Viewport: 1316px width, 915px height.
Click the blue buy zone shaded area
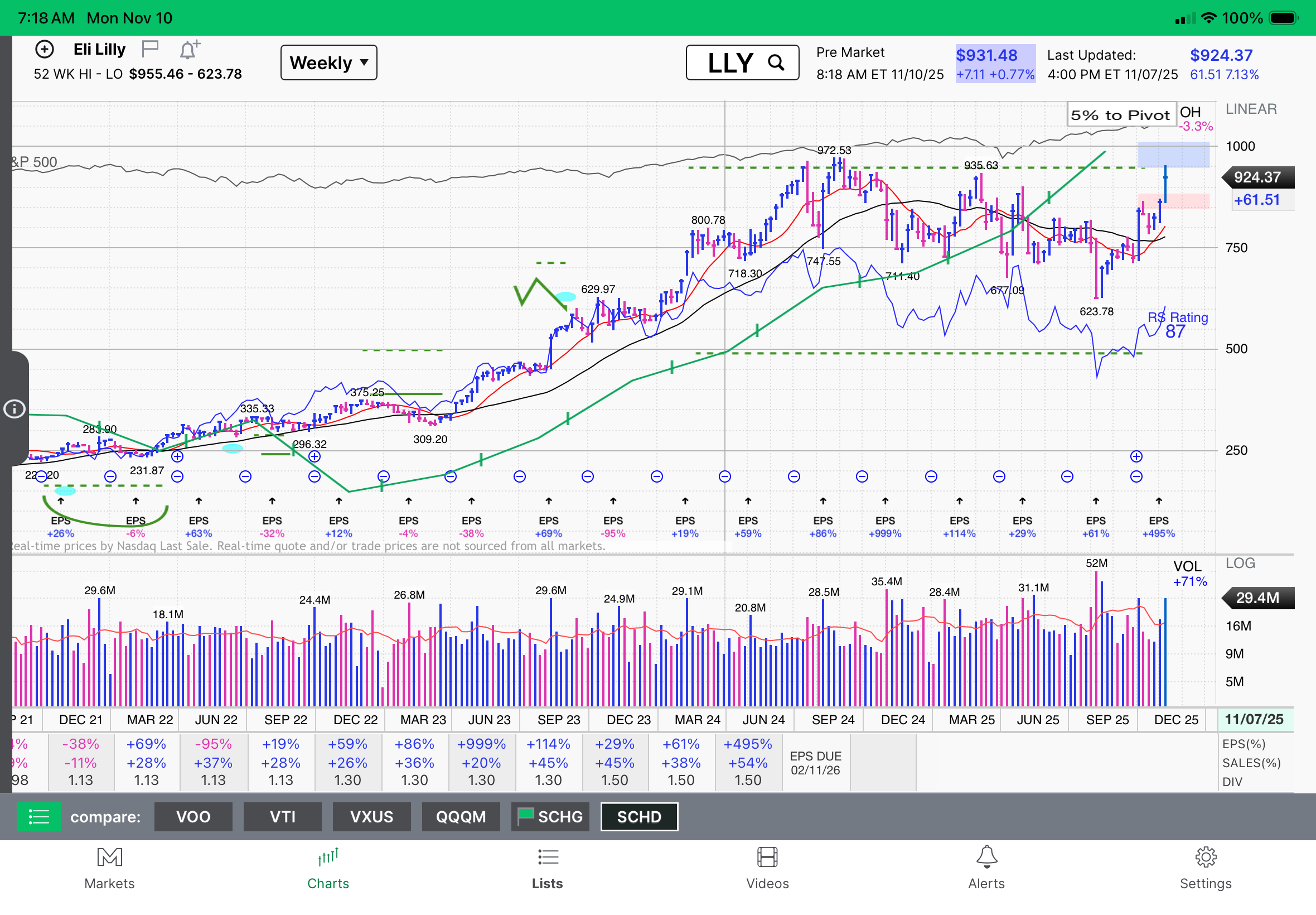click(1173, 155)
